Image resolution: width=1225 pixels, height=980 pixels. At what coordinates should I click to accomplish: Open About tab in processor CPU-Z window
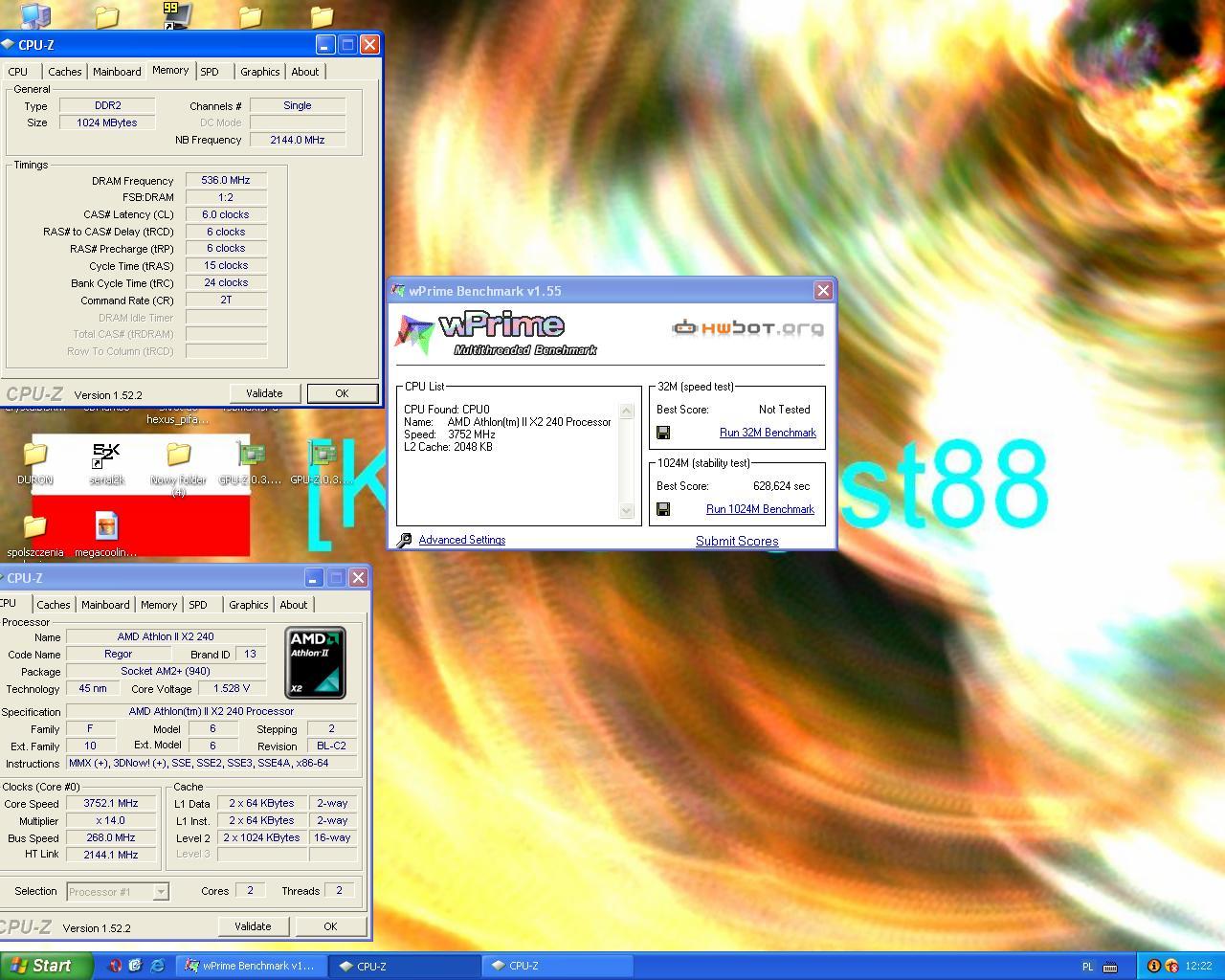(294, 605)
